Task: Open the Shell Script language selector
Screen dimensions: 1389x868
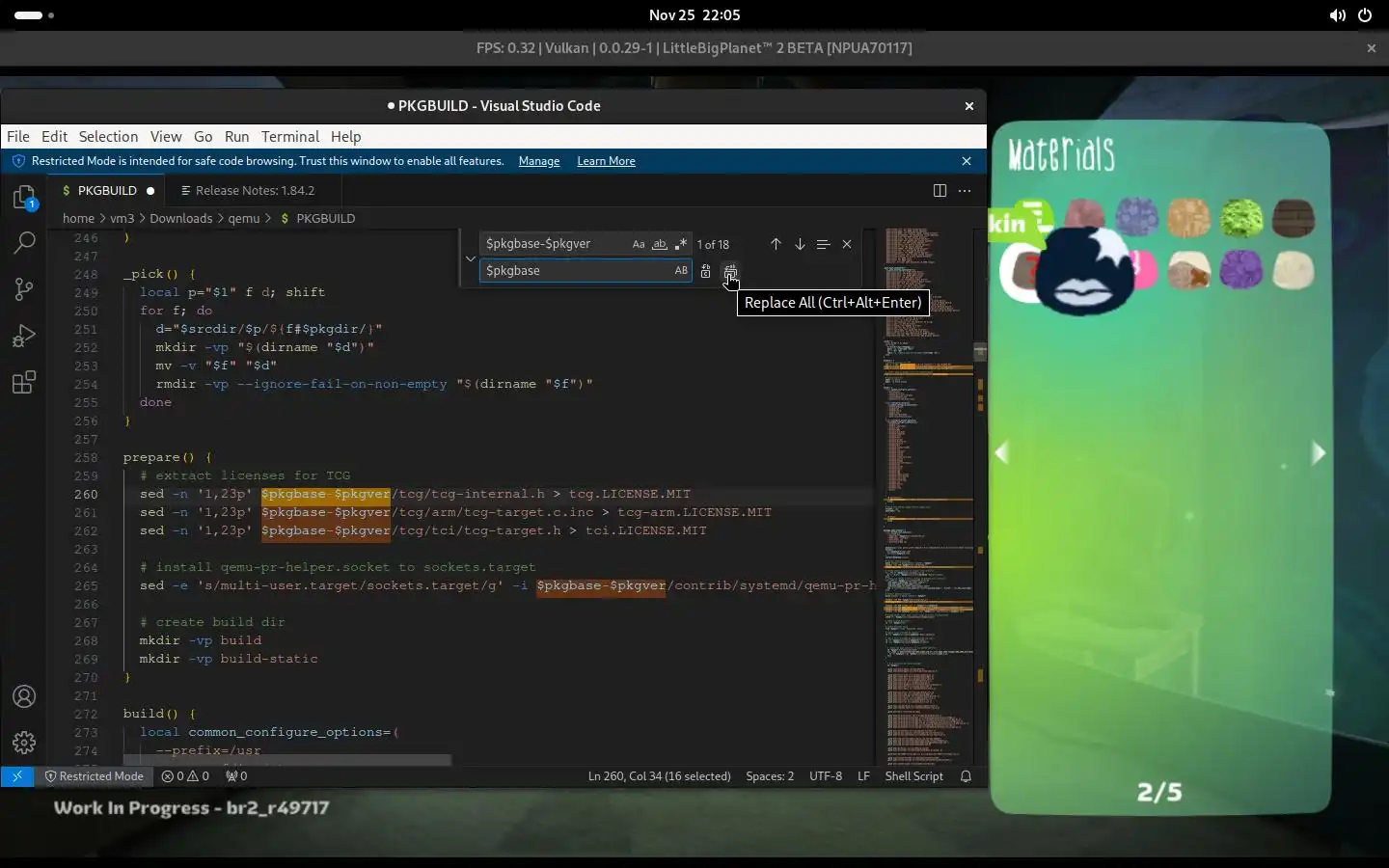Action: [x=913, y=776]
